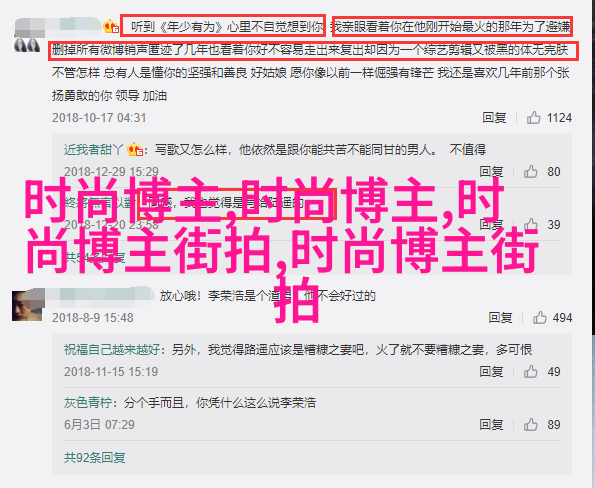Click the membership crown badge beside 近我者甜丫
595x488 pixels.
(135, 150)
